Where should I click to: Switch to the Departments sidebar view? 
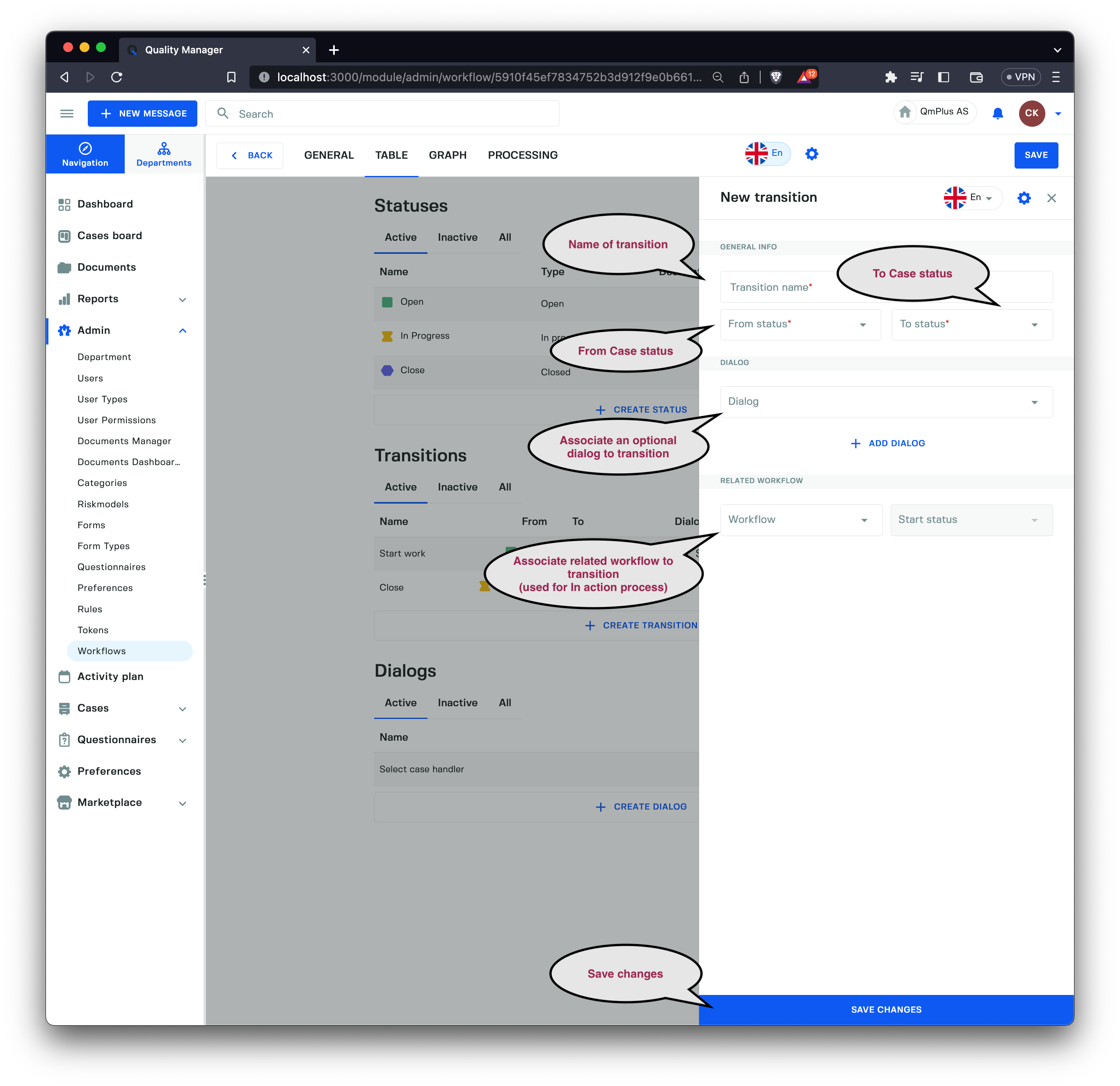tap(164, 154)
